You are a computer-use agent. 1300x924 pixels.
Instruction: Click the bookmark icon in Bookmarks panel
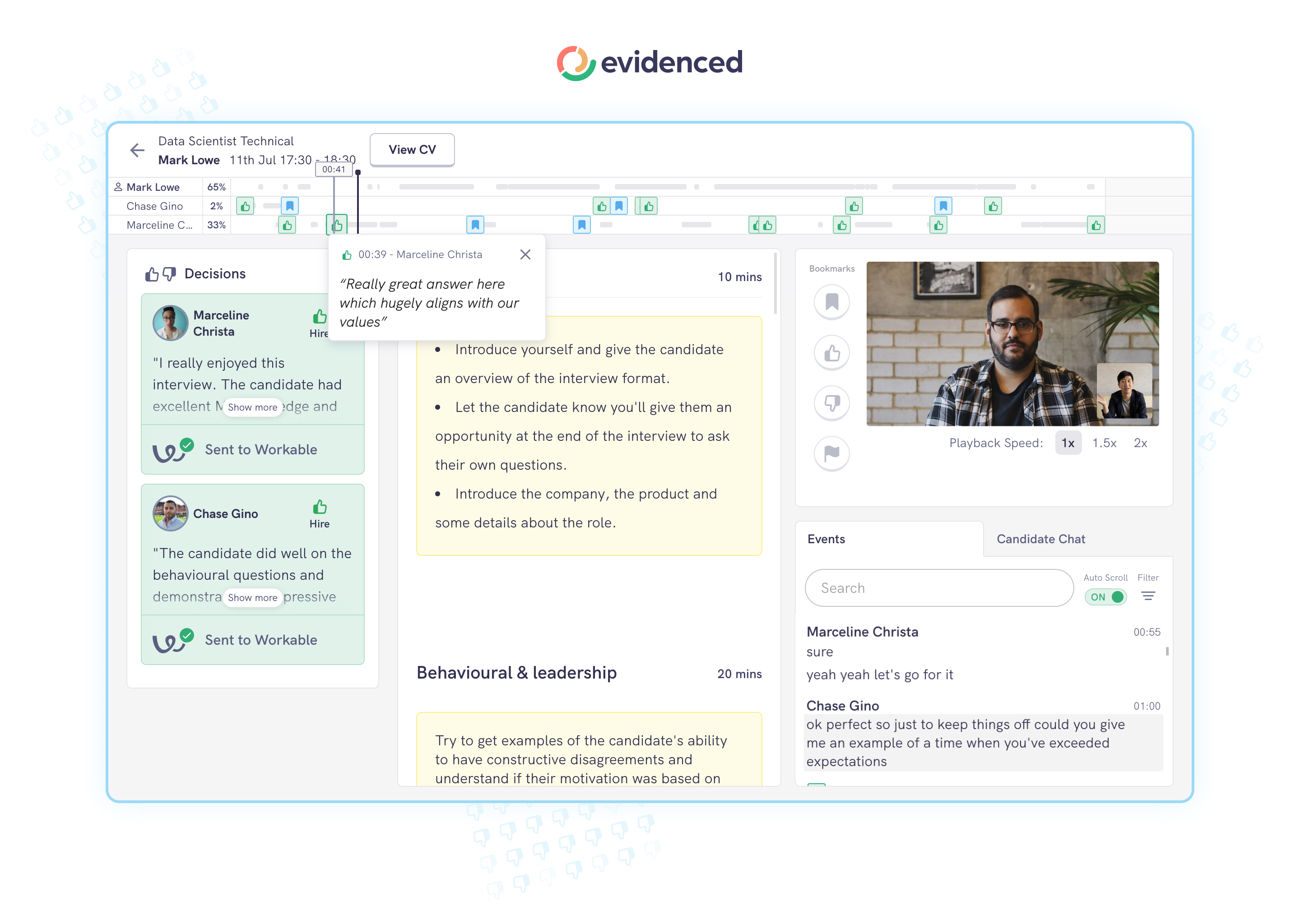coord(831,301)
